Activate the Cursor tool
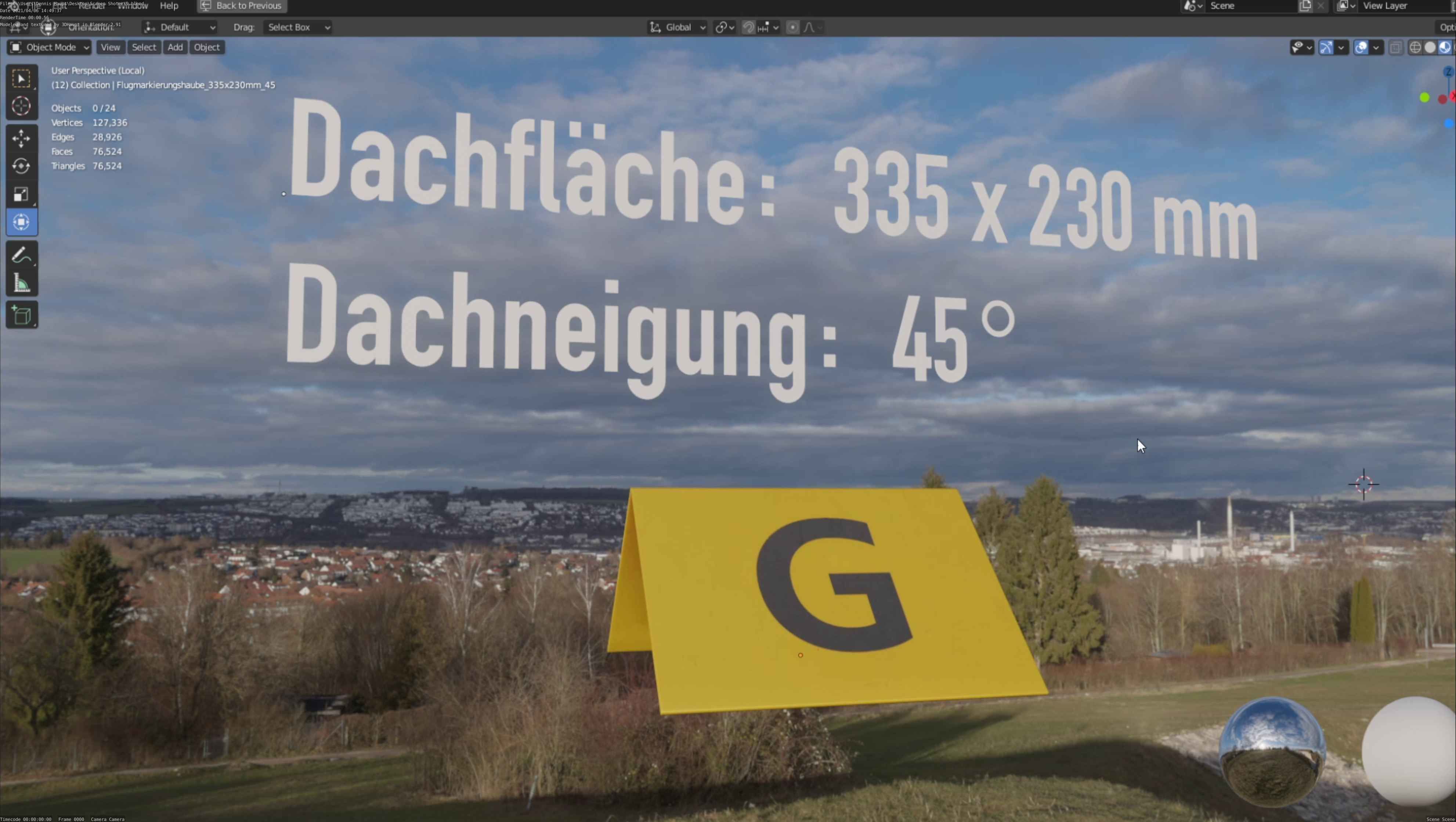 tap(21, 106)
